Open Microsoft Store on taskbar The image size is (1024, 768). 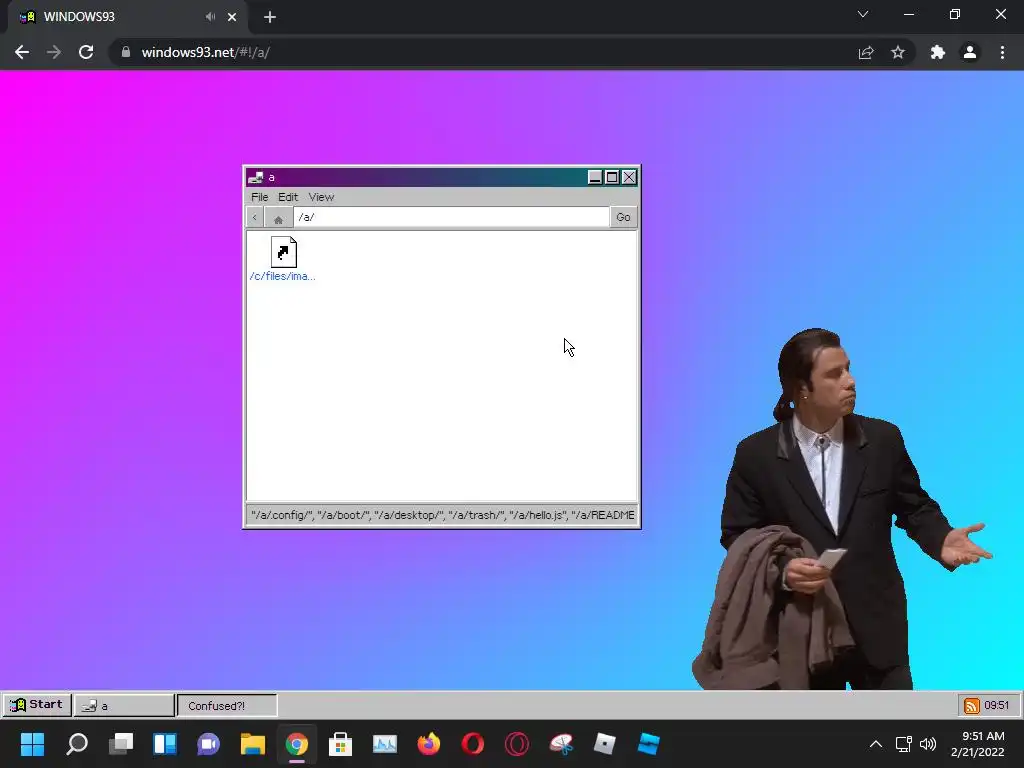tap(340, 744)
